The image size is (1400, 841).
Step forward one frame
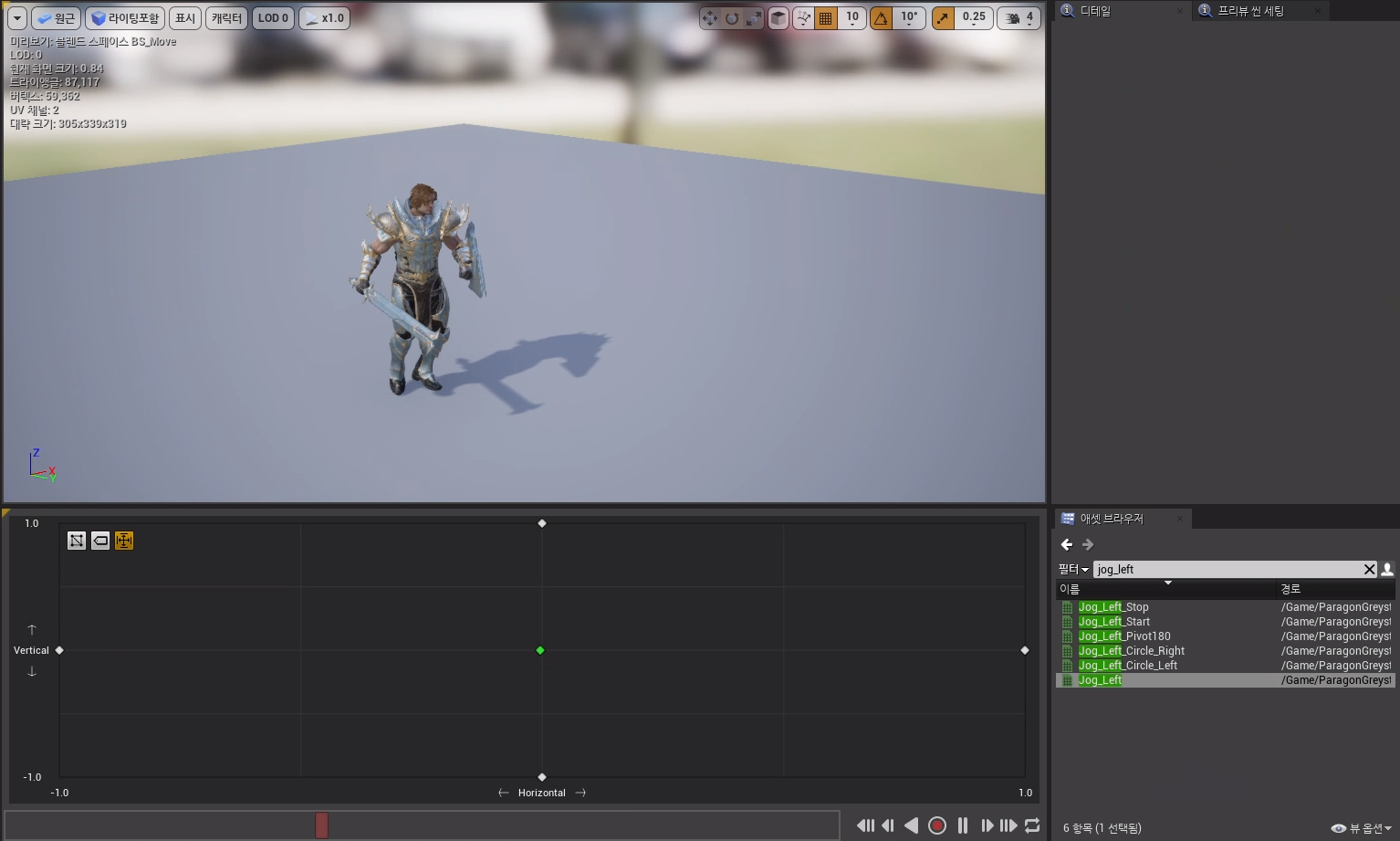tap(987, 825)
